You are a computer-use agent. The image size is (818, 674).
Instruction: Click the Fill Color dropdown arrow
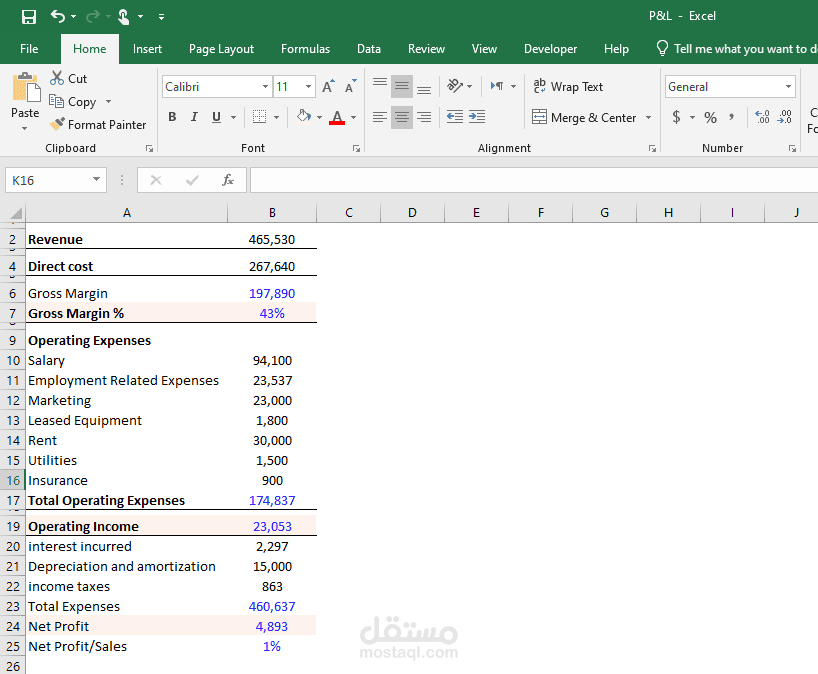319,117
